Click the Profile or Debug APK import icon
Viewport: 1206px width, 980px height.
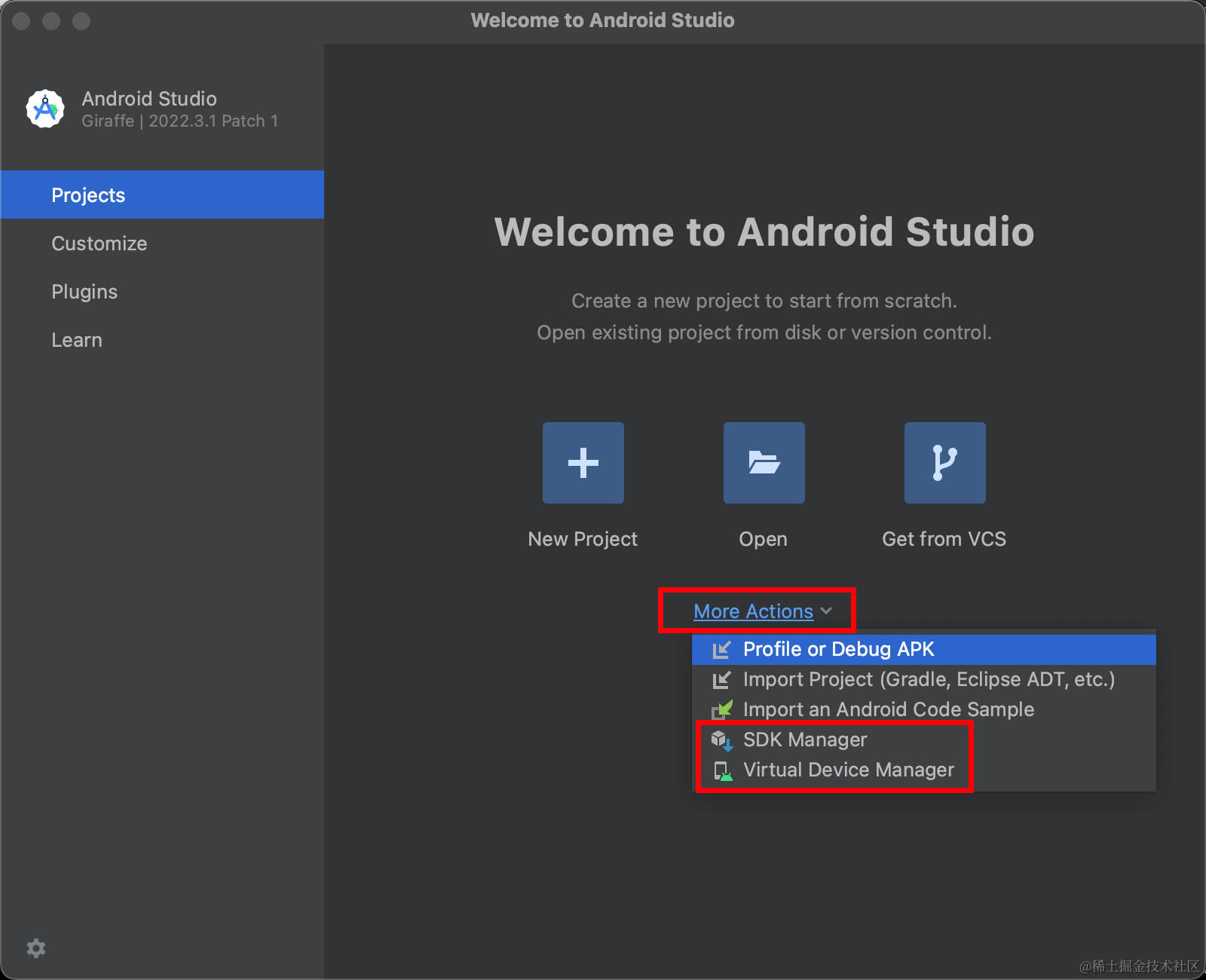[x=723, y=649]
